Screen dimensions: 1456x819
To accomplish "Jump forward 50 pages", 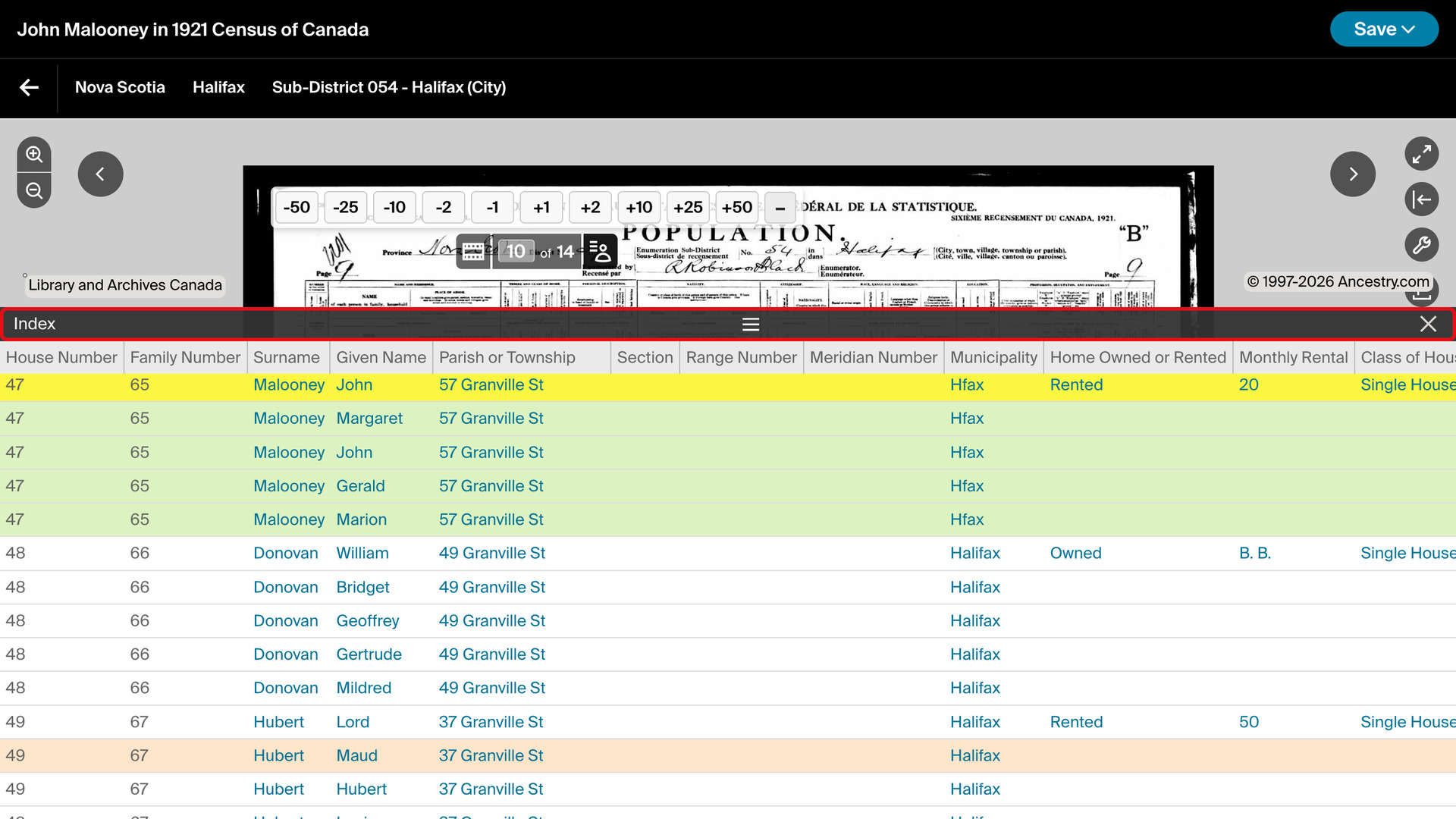I will (x=737, y=208).
